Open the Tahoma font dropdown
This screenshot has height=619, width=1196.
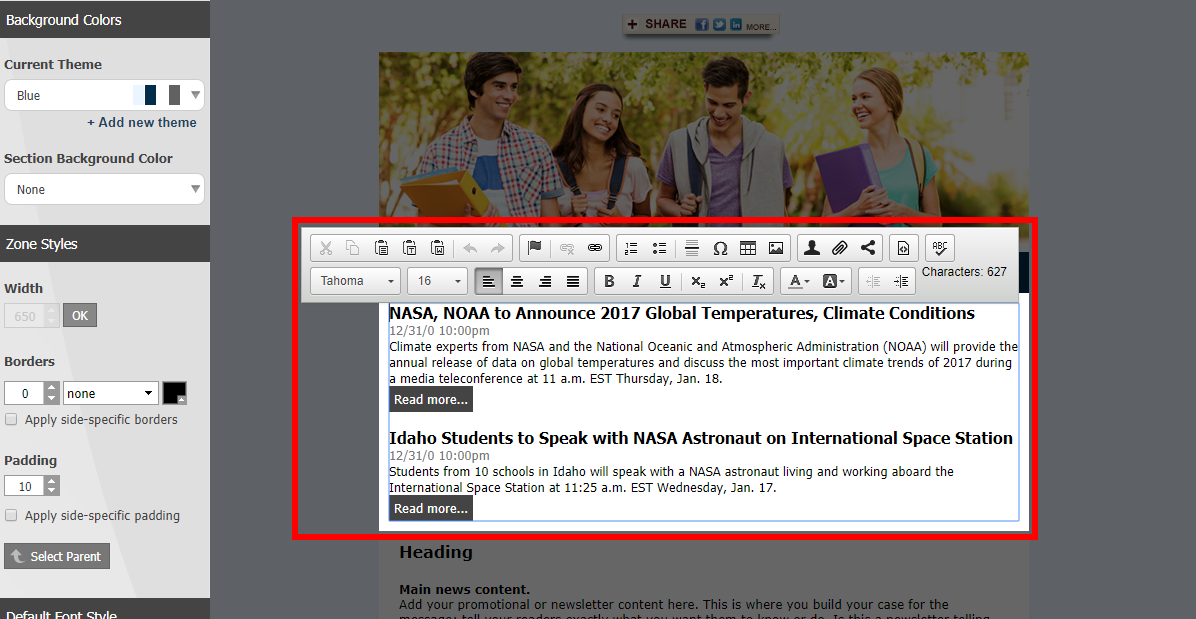[x=355, y=281]
